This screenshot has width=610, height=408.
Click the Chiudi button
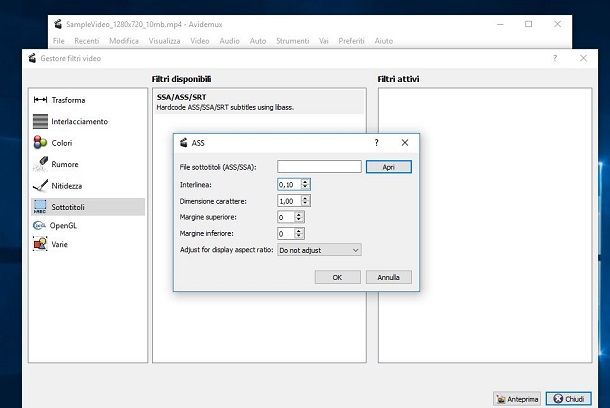[x=569, y=399]
